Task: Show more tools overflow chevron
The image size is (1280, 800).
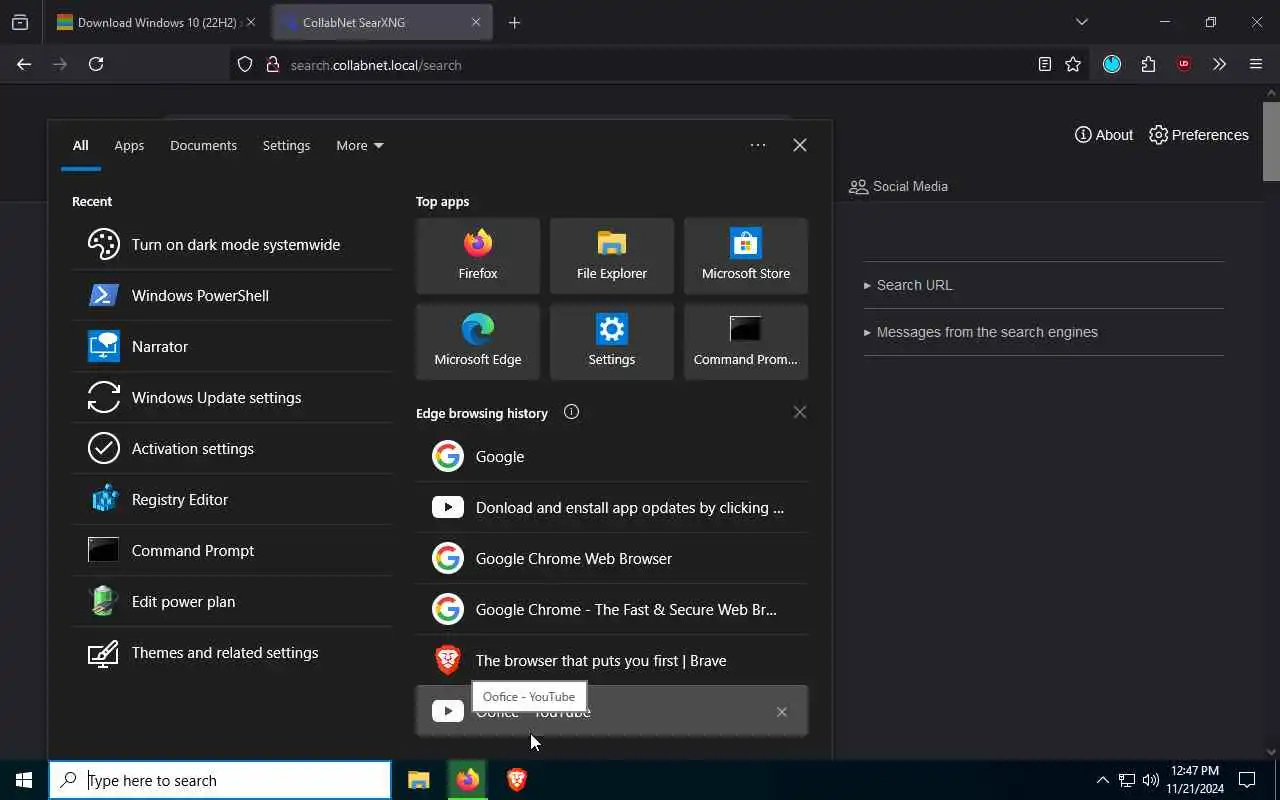Action: 1219,64
